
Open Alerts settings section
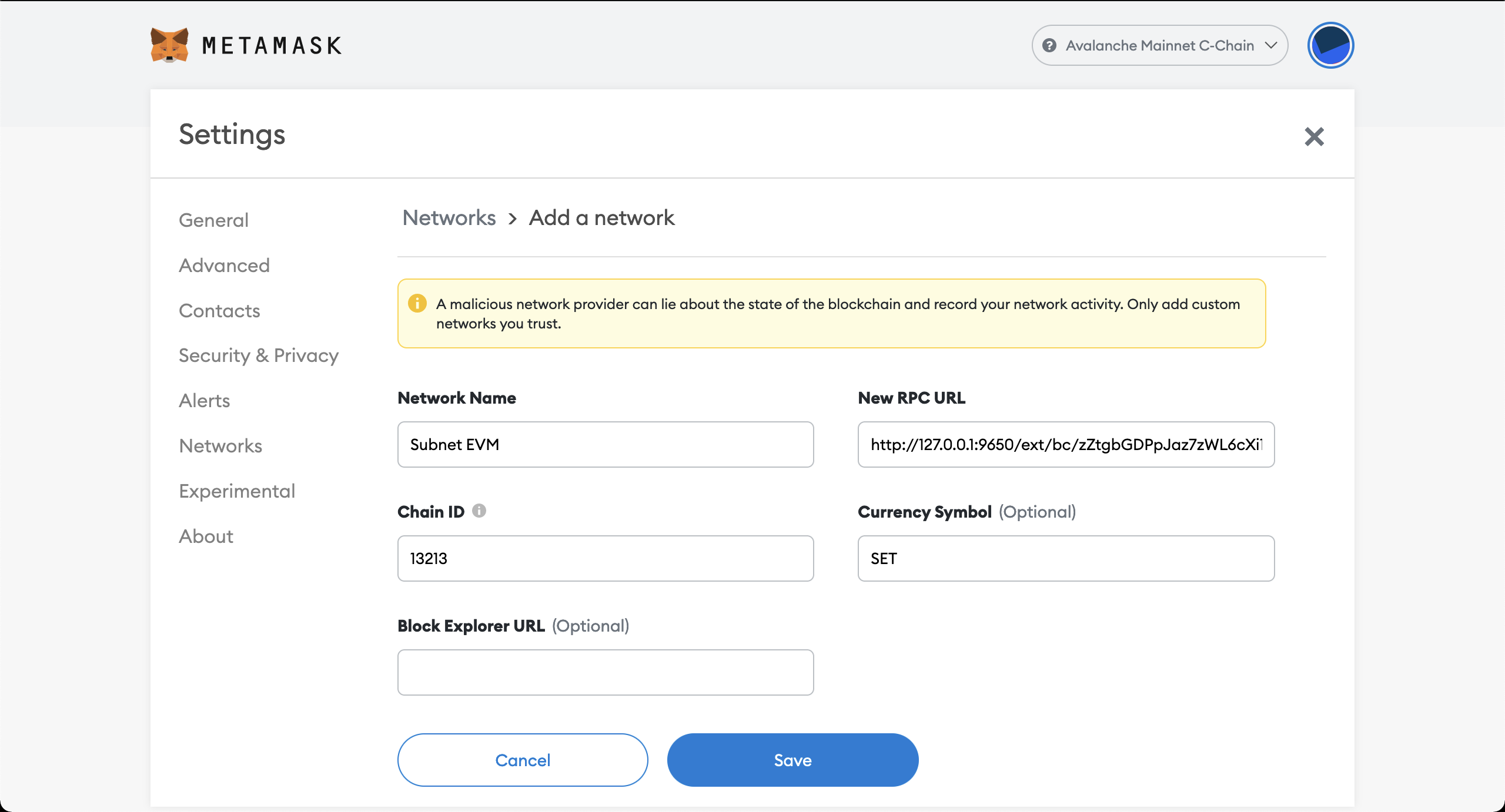(x=204, y=401)
